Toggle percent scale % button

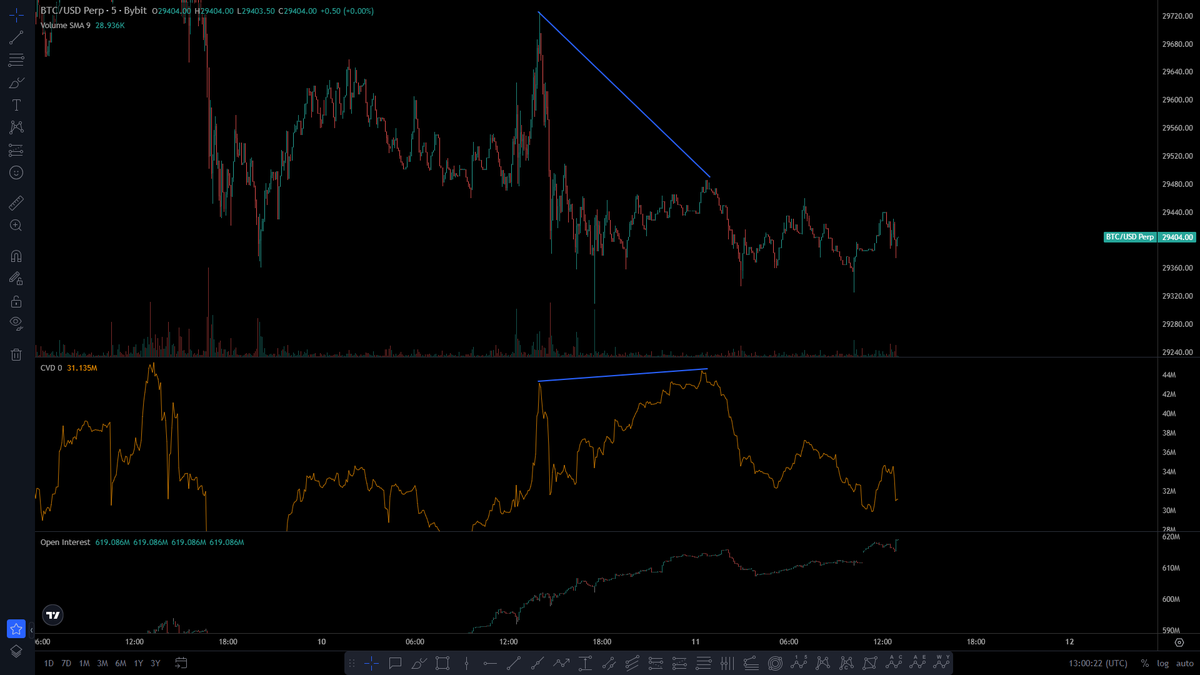[x=1144, y=664]
